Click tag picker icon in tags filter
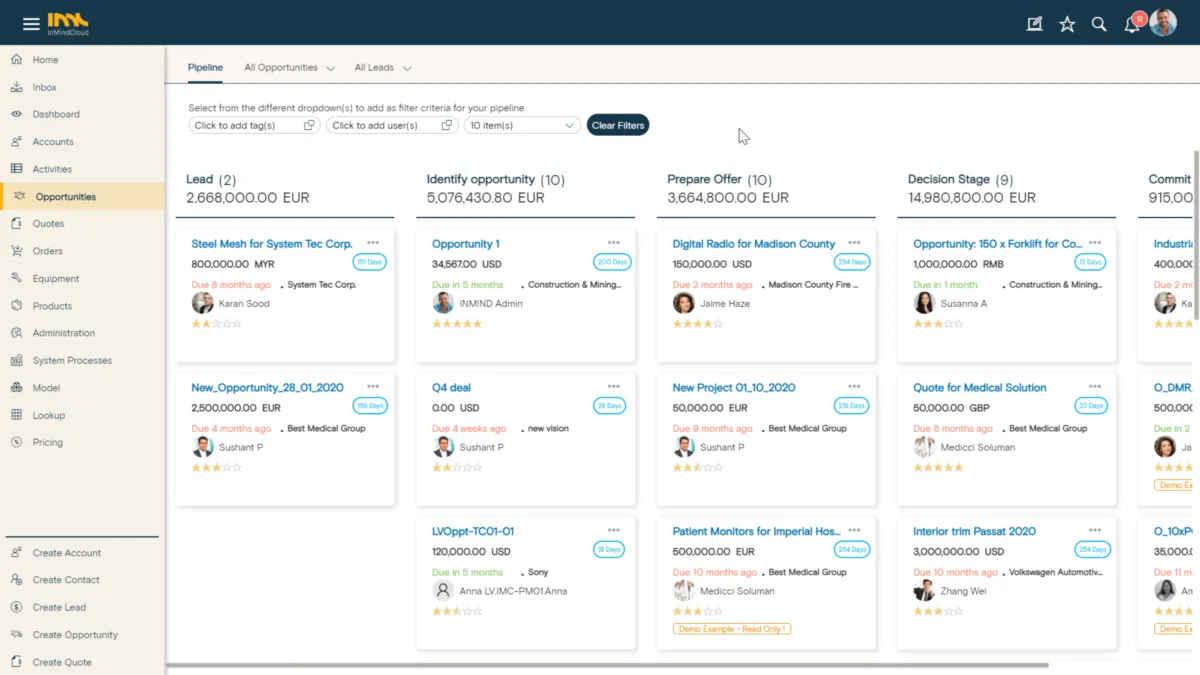This screenshot has width=1200, height=675. pos(309,126)
